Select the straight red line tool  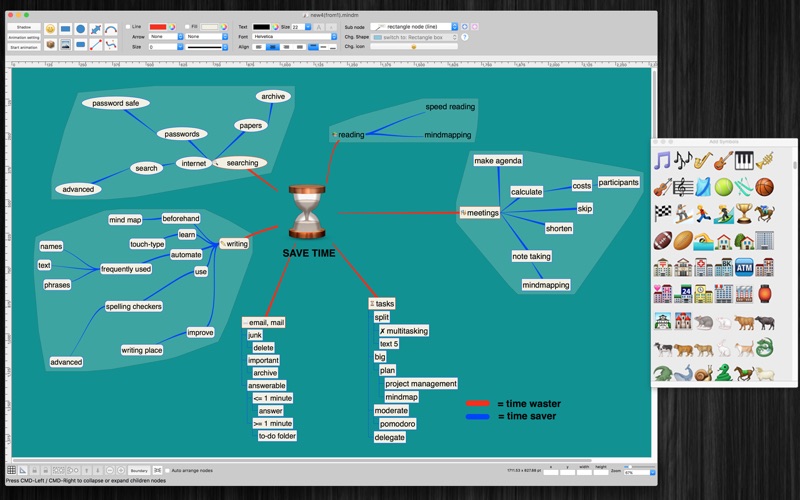(x=96, y=45)
